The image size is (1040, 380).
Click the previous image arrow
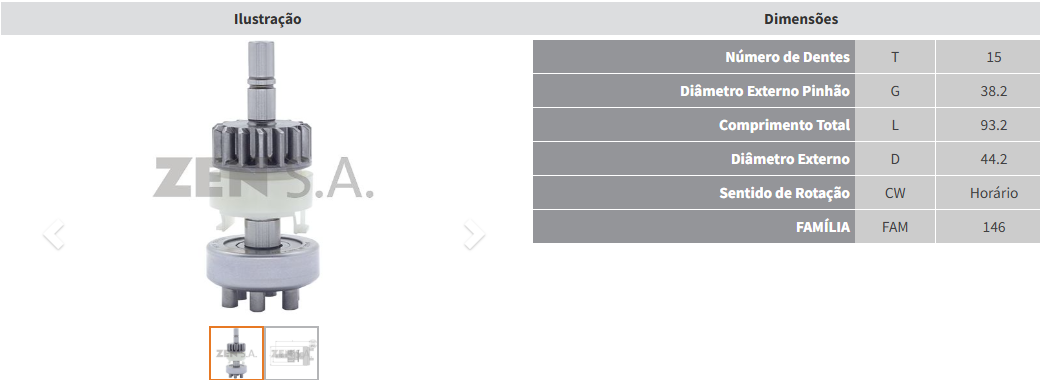coord(54,234)
